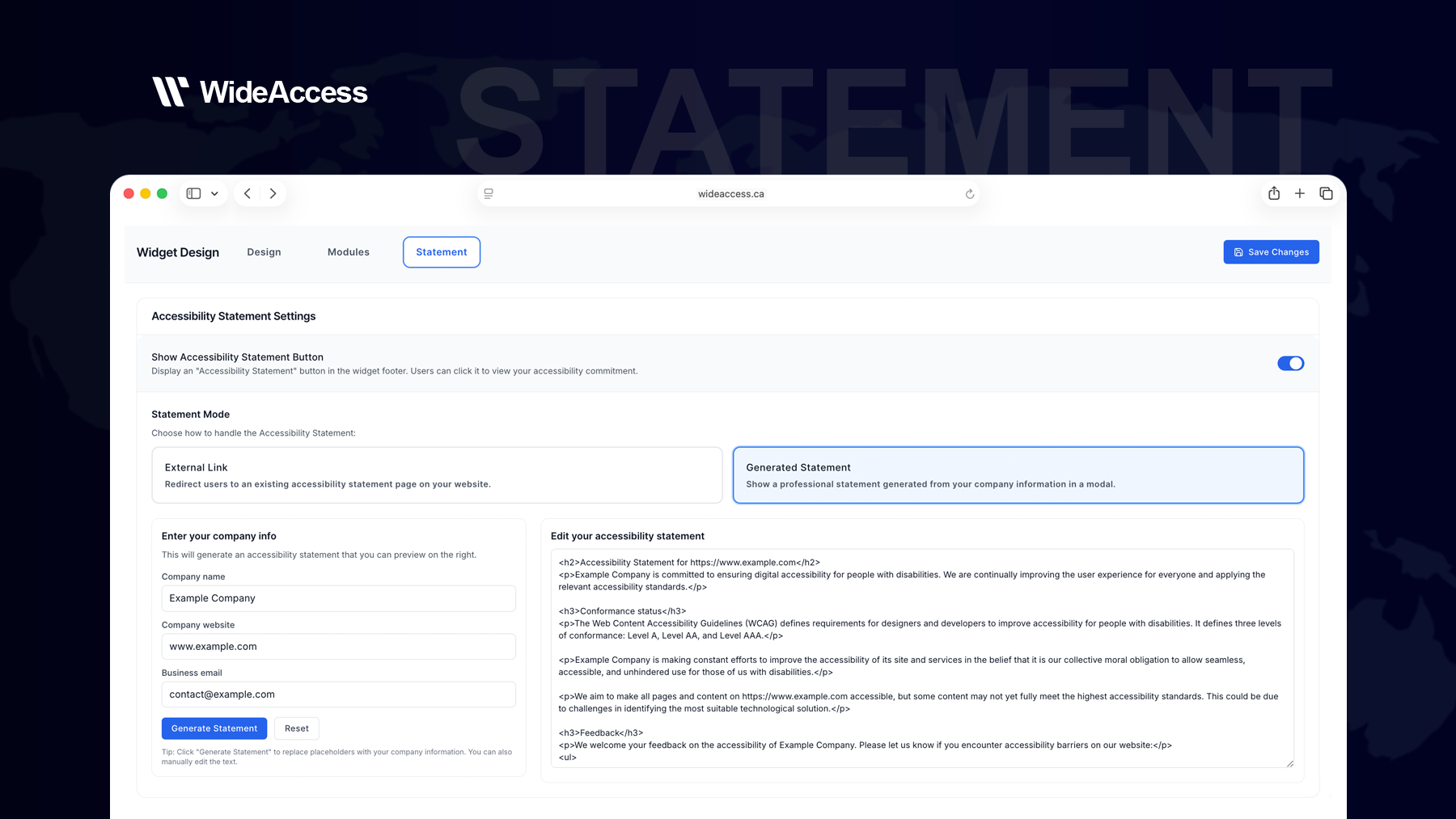Click the WideAccess logo

[260, 91]
